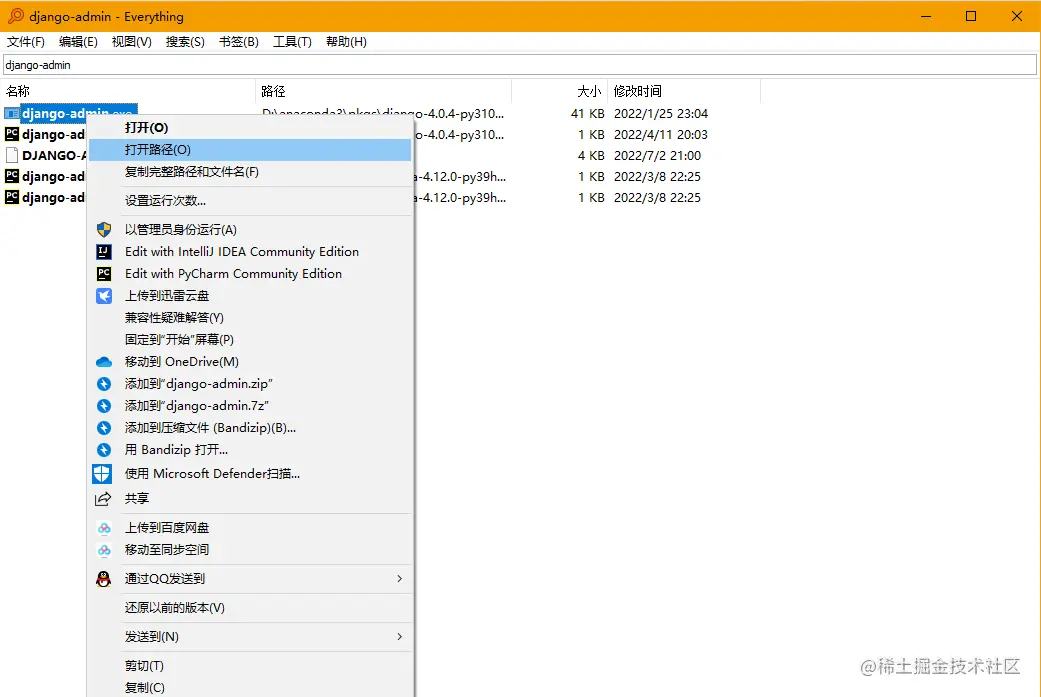Click the Microsoft Defender shield icon

pyautogui.click(x=102, y=474)
